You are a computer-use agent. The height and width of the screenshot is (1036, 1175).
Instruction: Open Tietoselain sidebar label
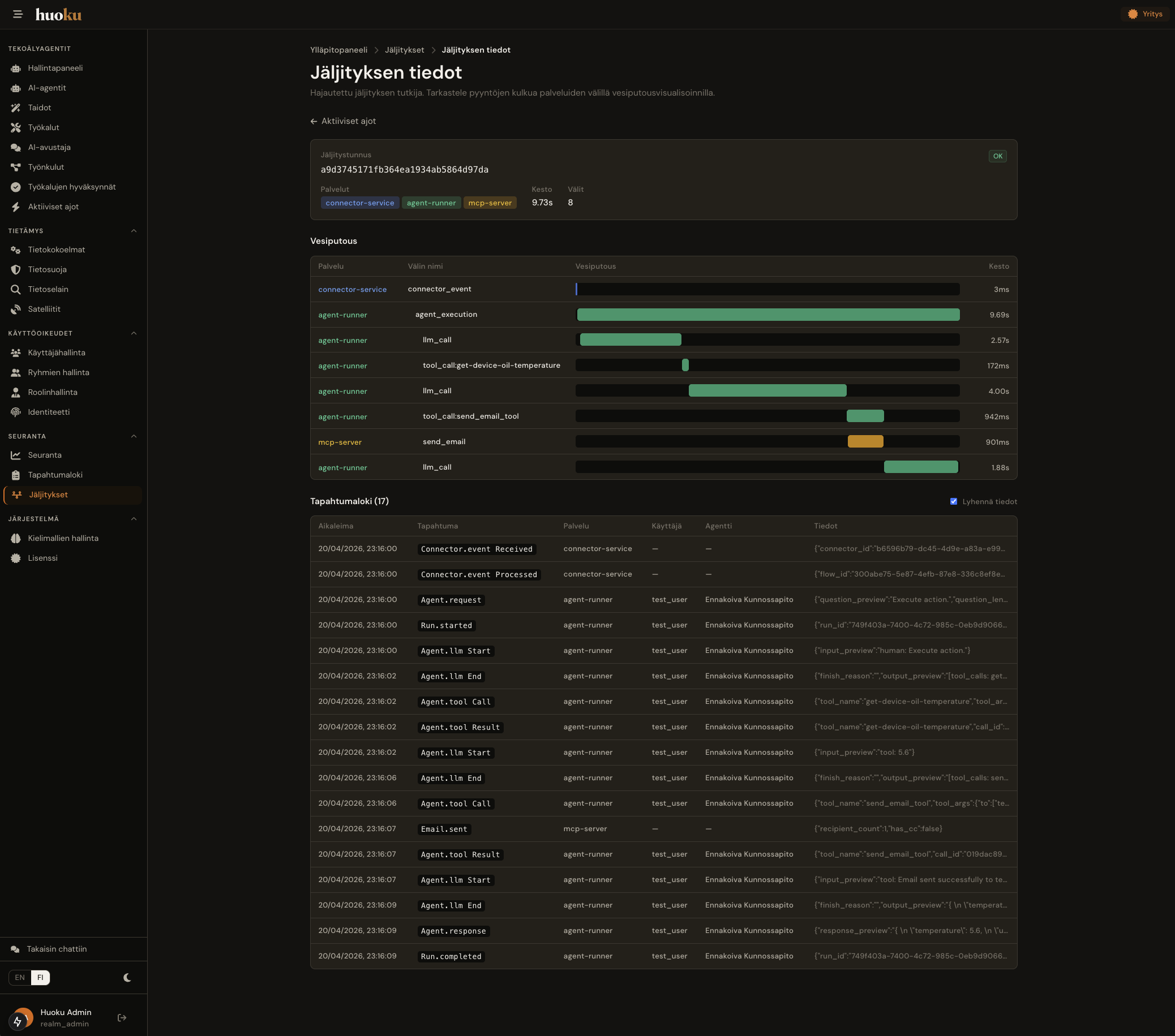pos(48,290)
